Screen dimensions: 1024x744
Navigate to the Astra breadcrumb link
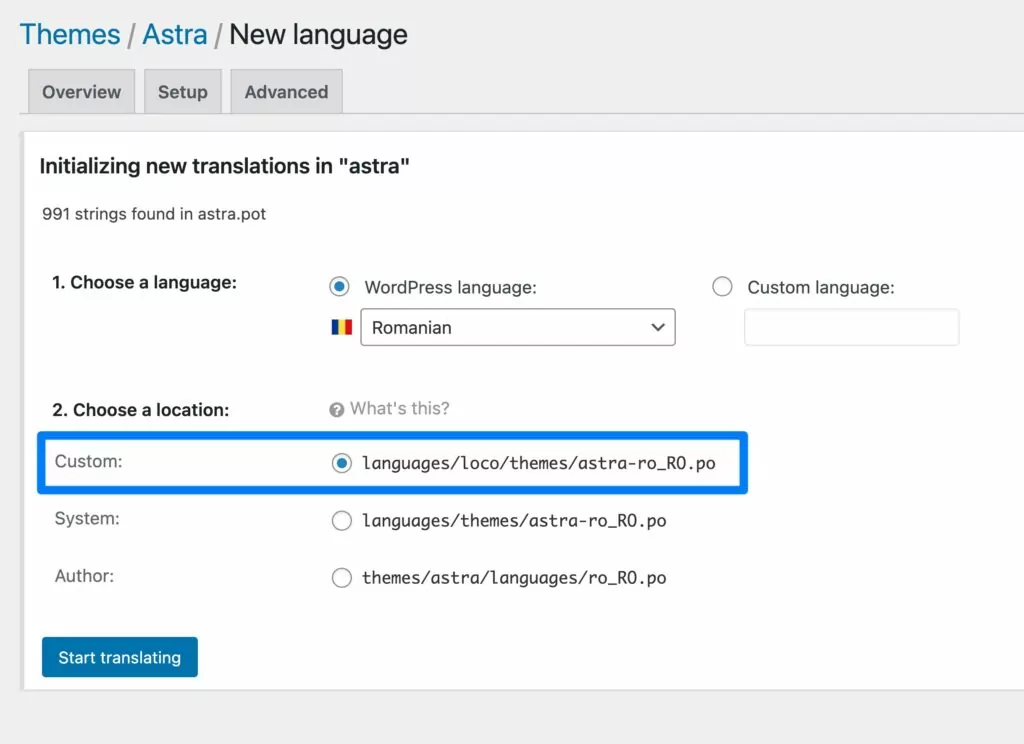point(175,35)
